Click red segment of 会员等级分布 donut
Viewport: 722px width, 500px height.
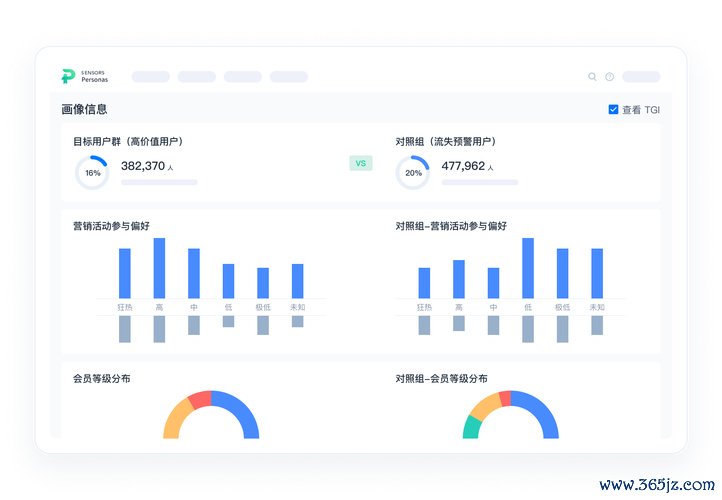pos(200,399)
